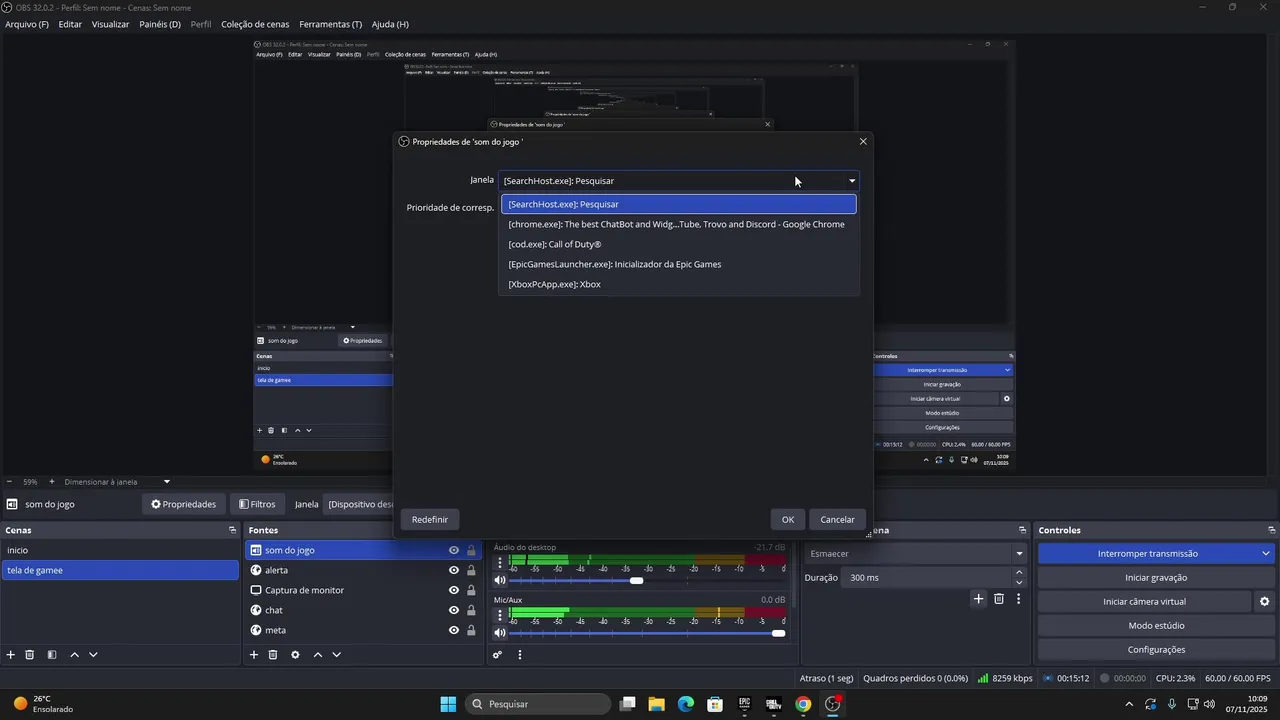Move source up arrow in Fontes
This screenshot has width=1280, height=720.
[x=318, y=655]
